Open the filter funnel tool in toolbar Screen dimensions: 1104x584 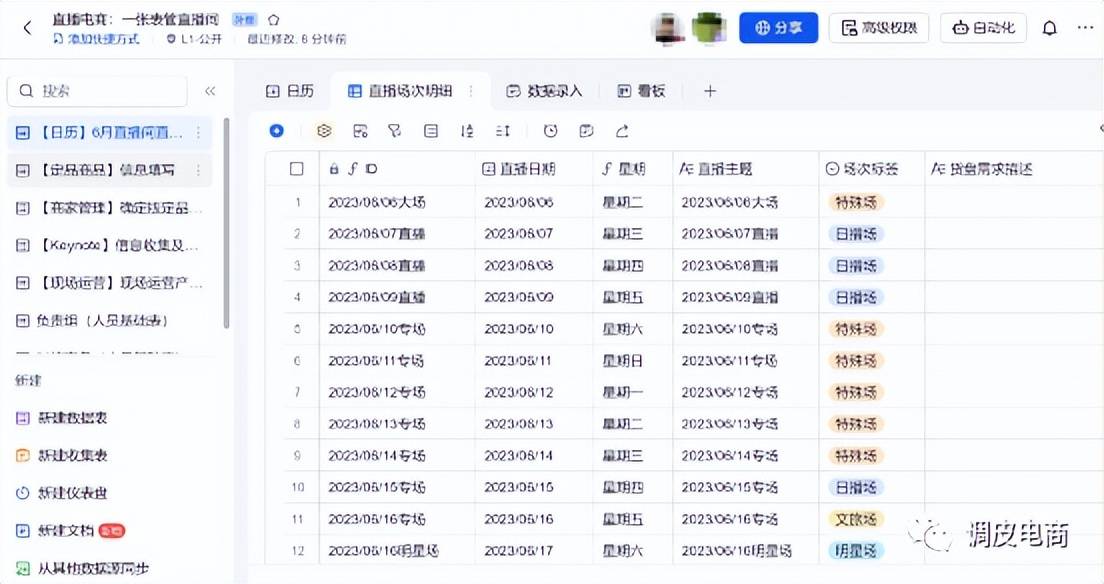(x=394, y=131)
